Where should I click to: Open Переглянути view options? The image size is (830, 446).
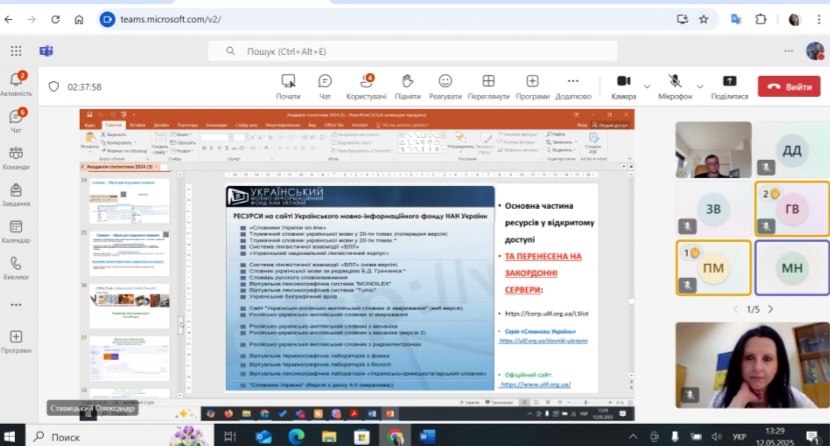tap(488, 85)
